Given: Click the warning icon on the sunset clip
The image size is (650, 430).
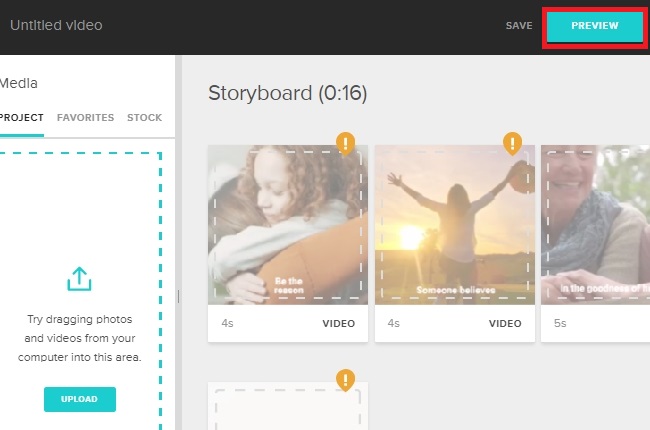Looking at the screenshot, I should pos(512,144).
